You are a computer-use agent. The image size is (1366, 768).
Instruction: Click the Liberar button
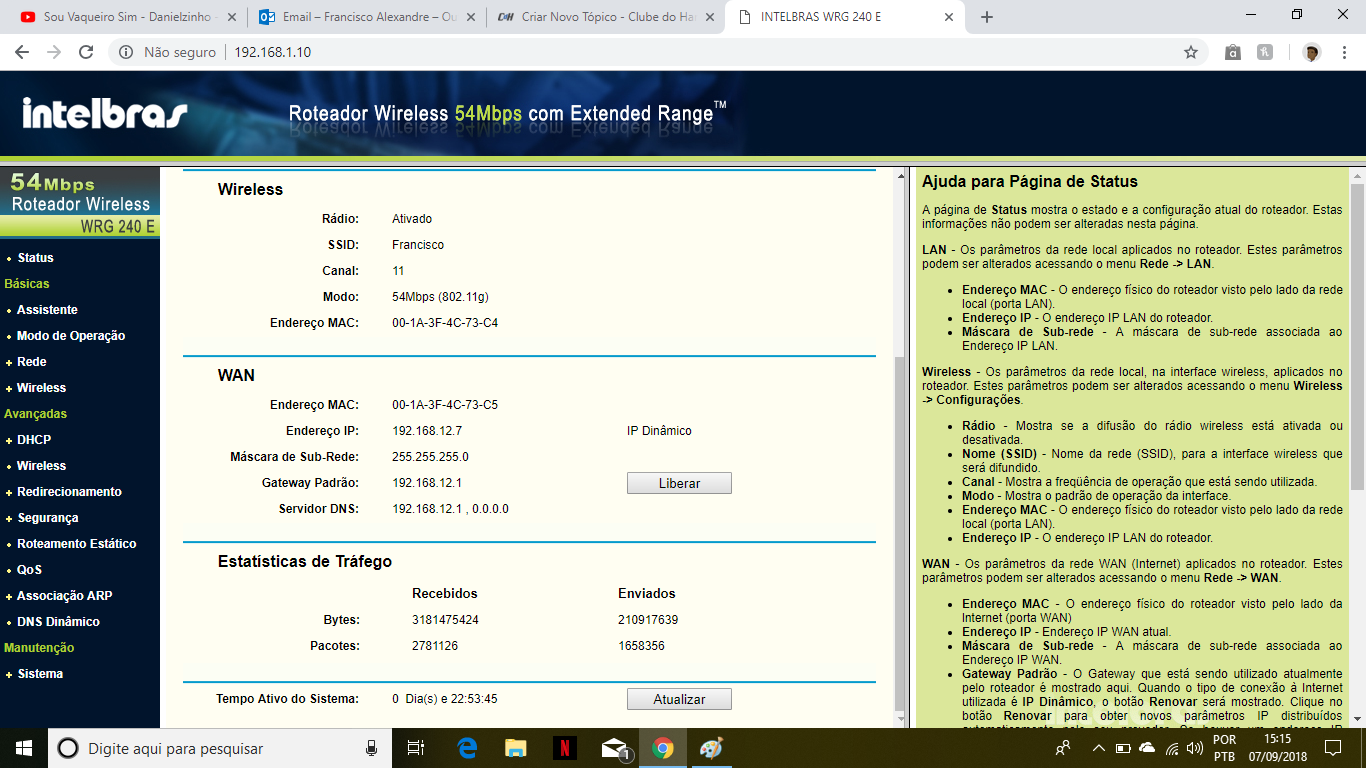(679, 483)
